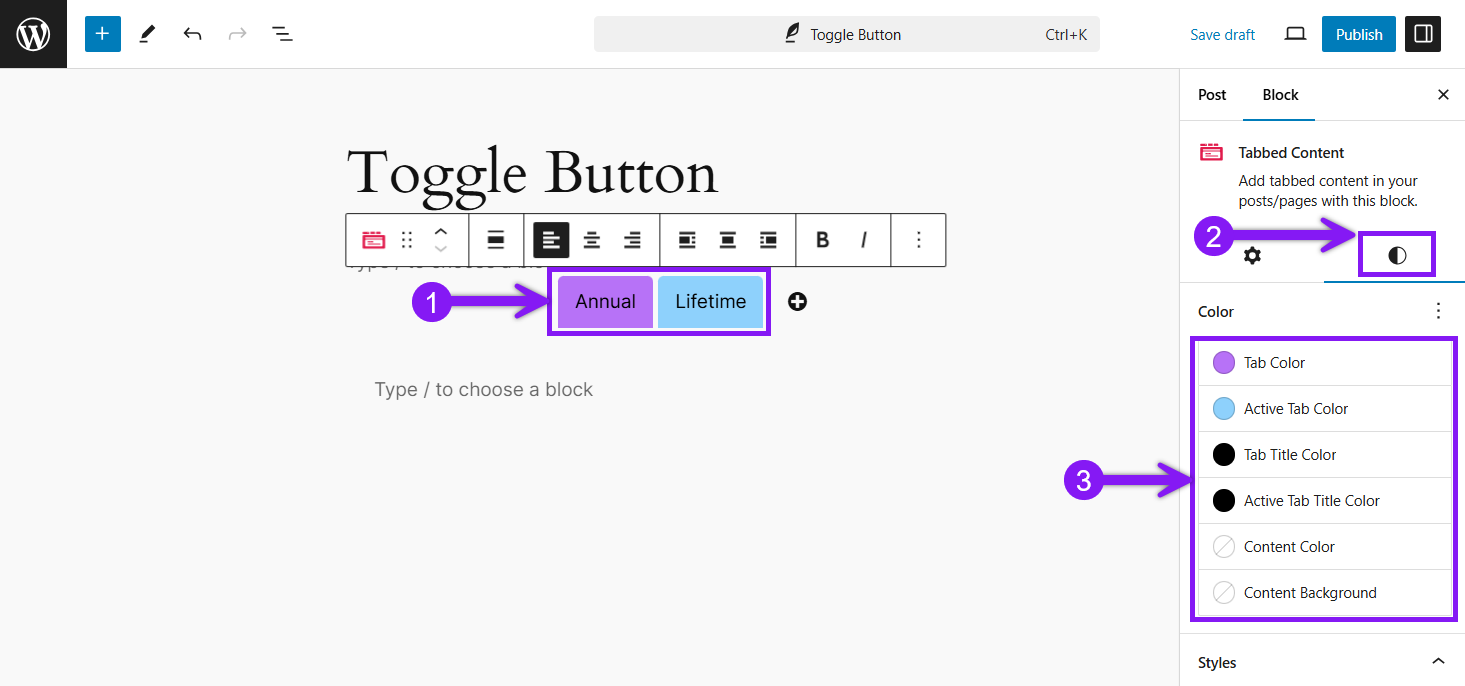1465x686 pixels.
Task: Move the block down with the arrow
Action: point(440,249)
